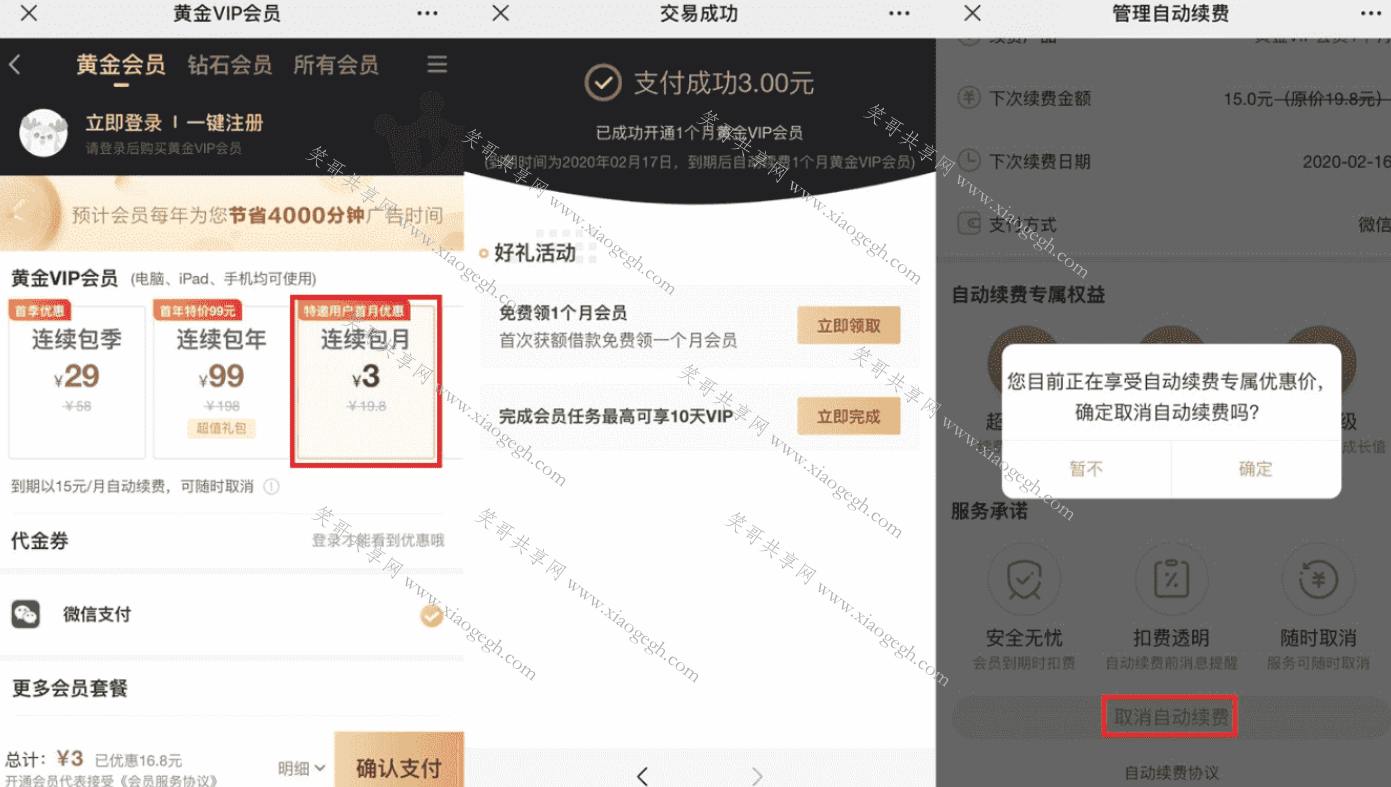The image size is (1391, 787).
Task: Click the 2020-02-16 renewal date value
Action: pyautogui.click(x=1346, y=162)
